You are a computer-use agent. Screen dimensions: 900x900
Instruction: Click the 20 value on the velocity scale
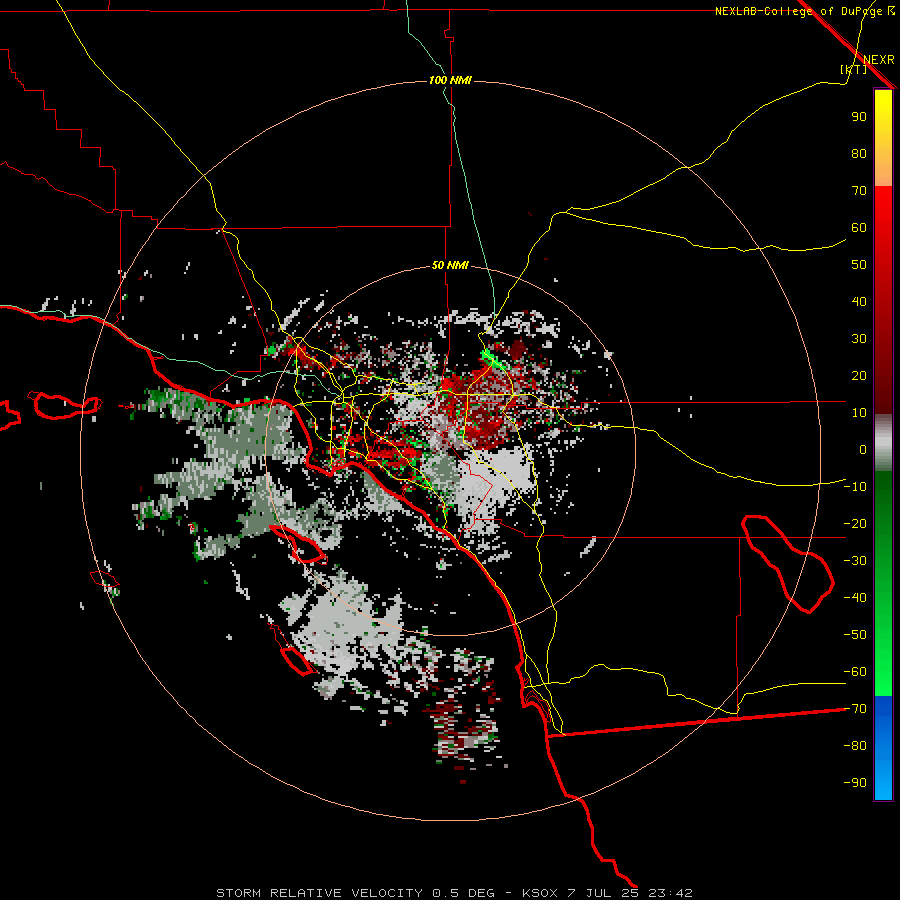[859, 376]
